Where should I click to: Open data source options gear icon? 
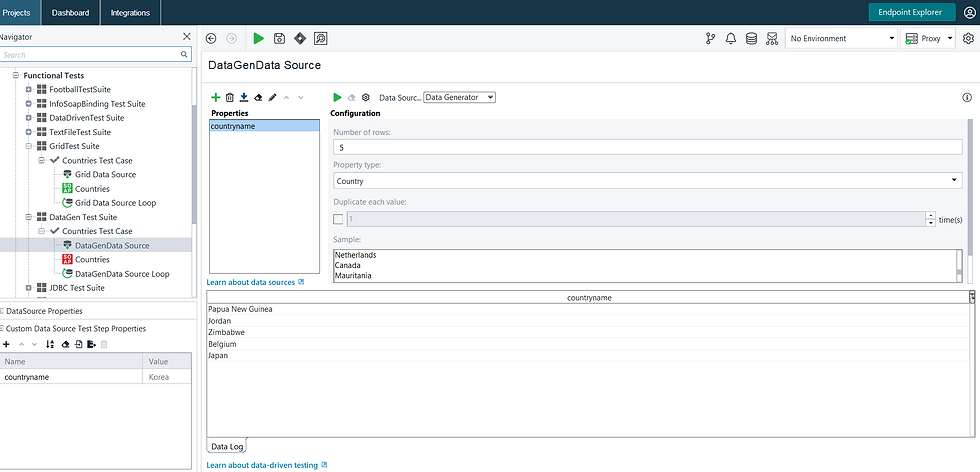click(x=366, y=98)
